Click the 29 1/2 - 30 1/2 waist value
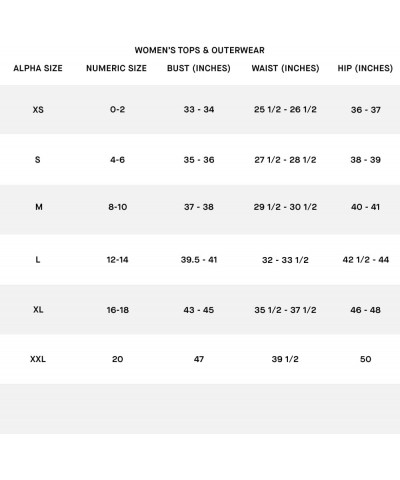The height and width of the screenshot is (480, 400). [285, 207]
